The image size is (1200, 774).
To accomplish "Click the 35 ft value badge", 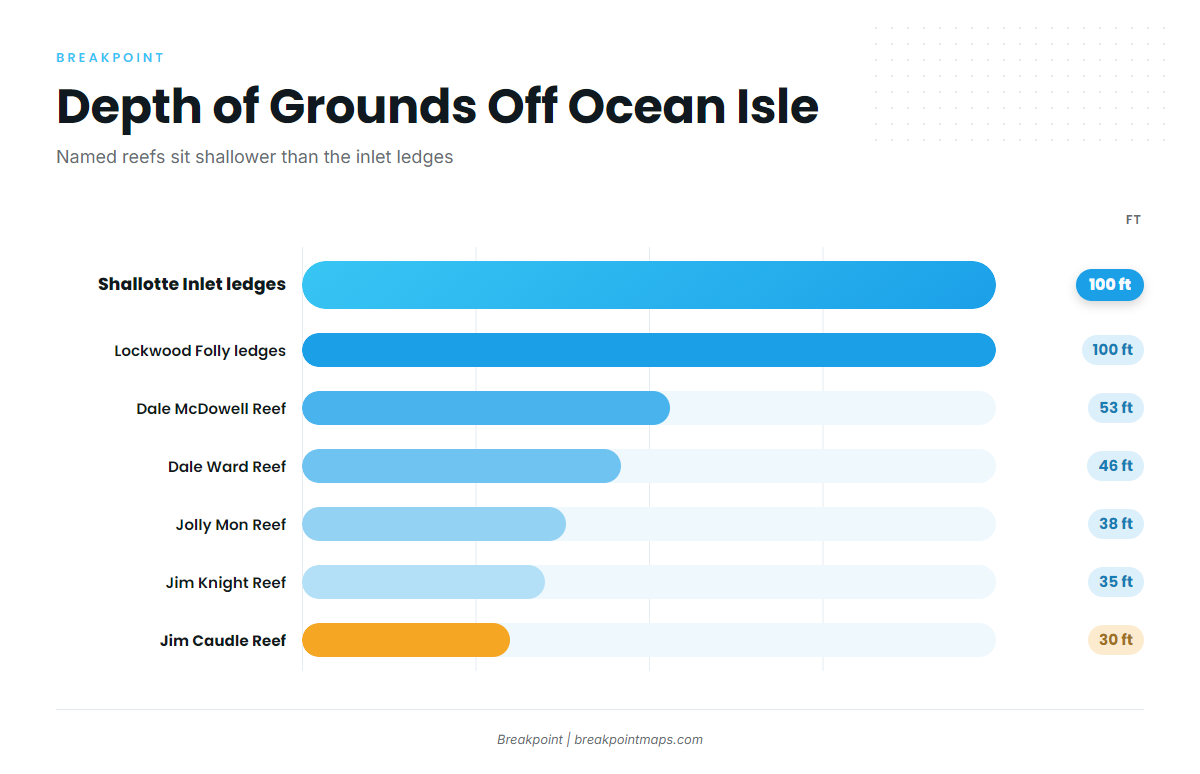I will [x=1116, y=582].
